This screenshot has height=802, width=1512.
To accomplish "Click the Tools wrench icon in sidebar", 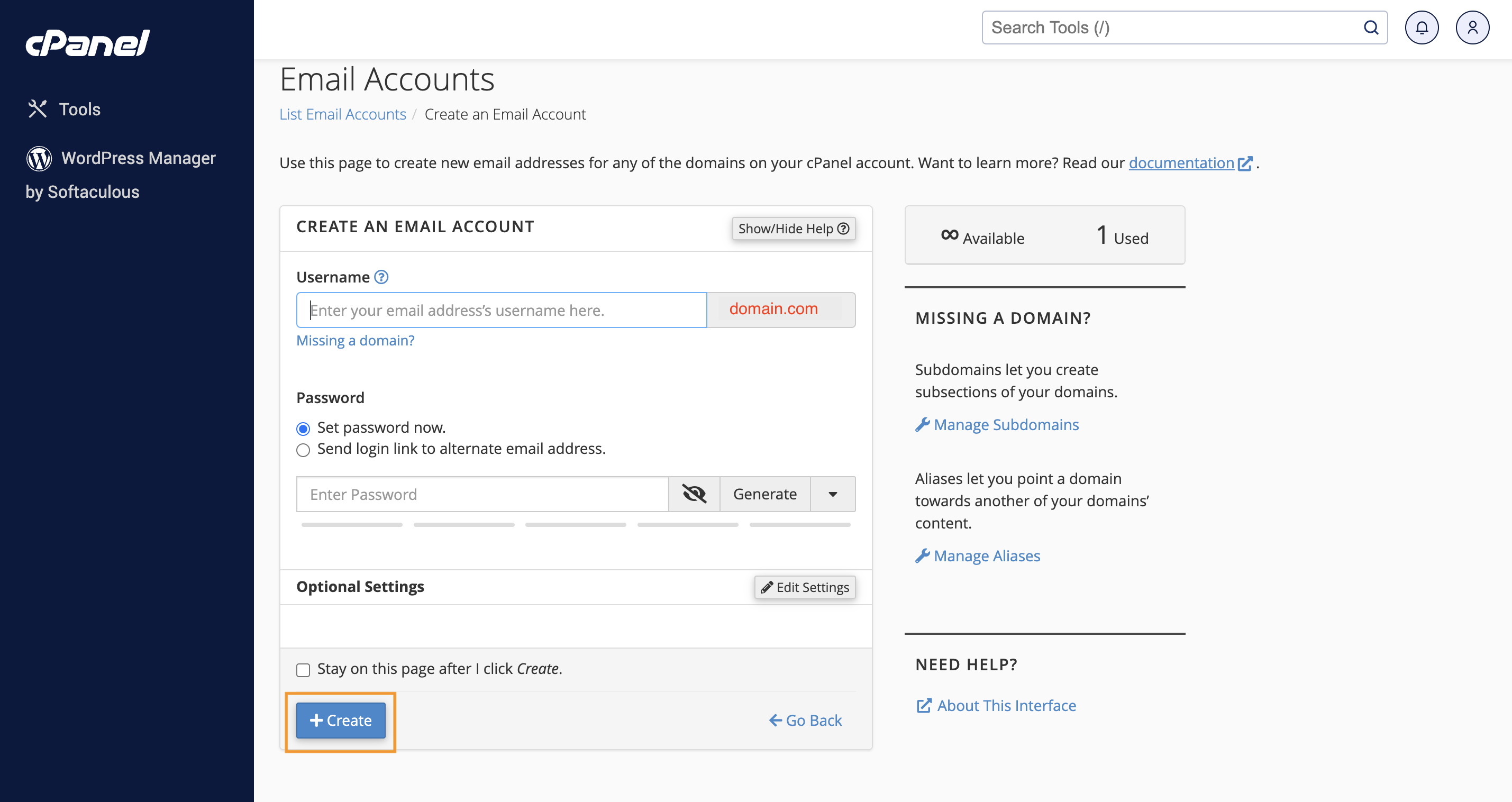I will (x=38, y=109).
